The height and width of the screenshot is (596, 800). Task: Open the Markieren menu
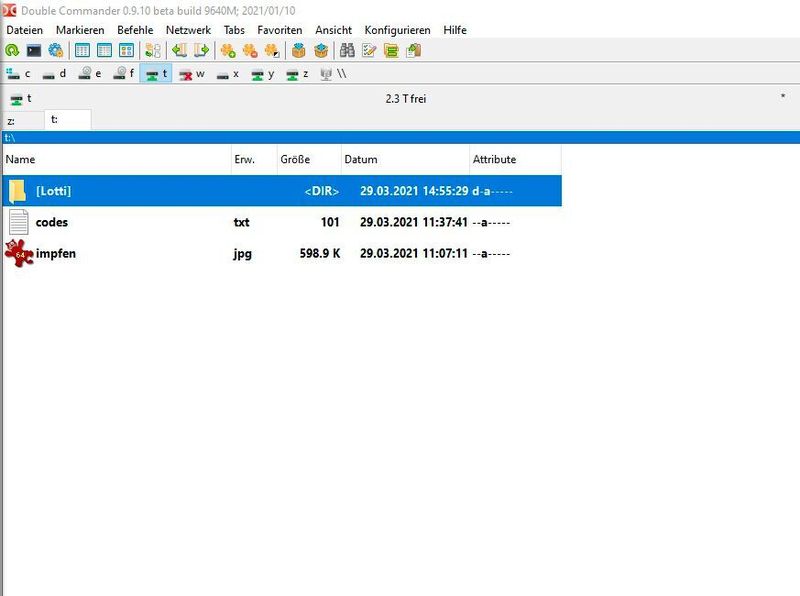pos(80,30)
